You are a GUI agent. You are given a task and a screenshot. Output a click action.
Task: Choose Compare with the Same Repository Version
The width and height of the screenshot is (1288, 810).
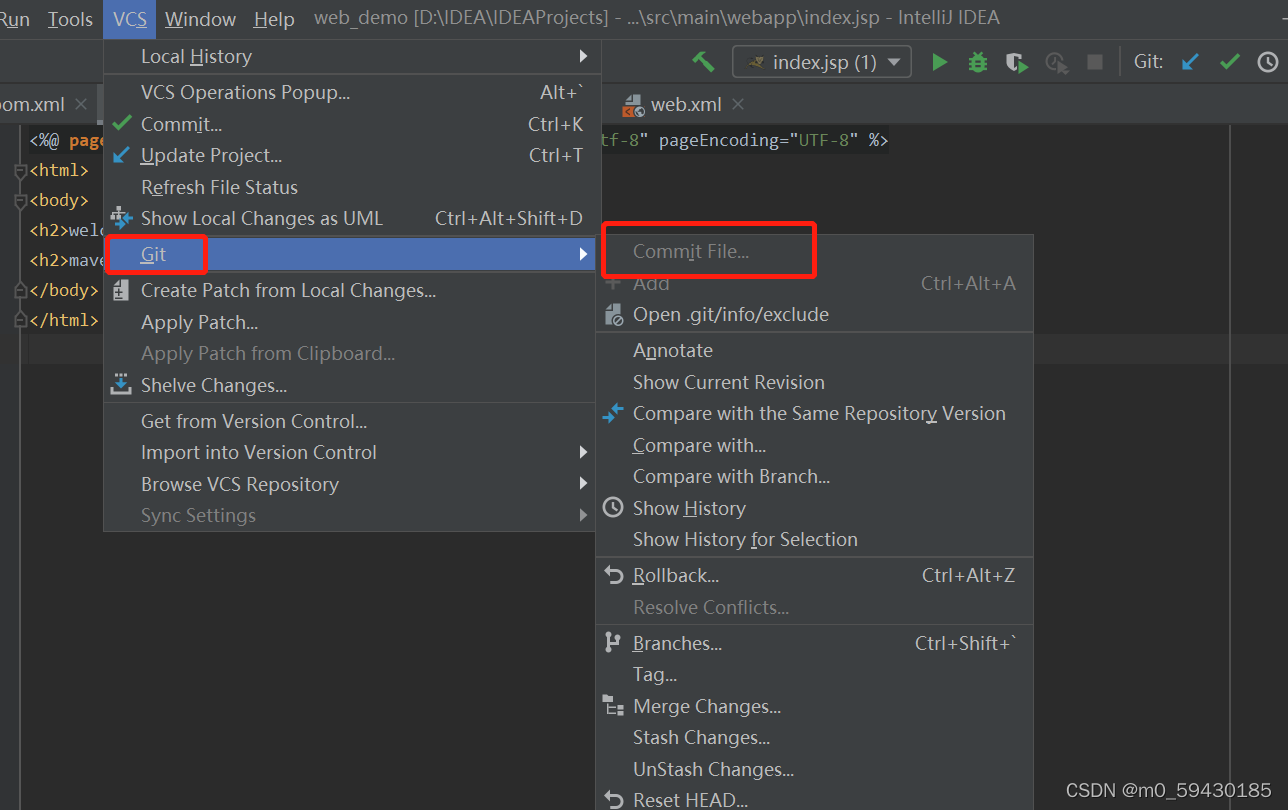(814, 413)
